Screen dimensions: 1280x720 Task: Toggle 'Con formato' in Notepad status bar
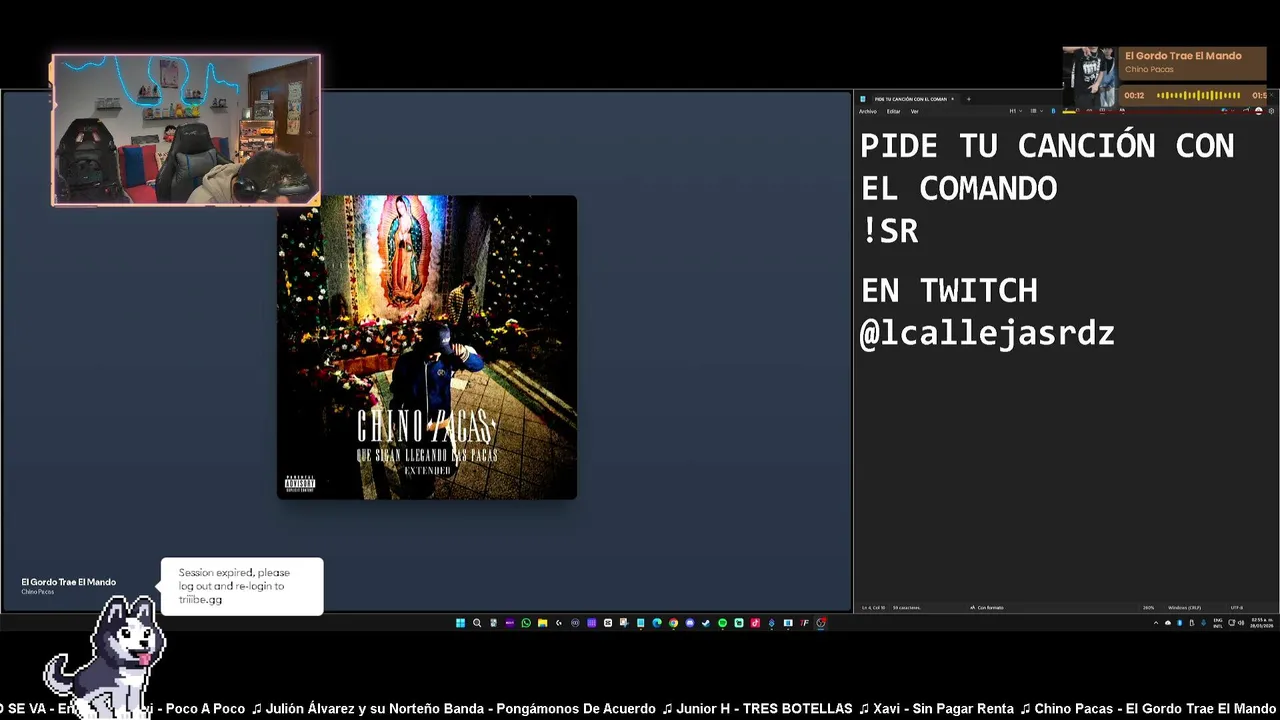pos(987,607)
